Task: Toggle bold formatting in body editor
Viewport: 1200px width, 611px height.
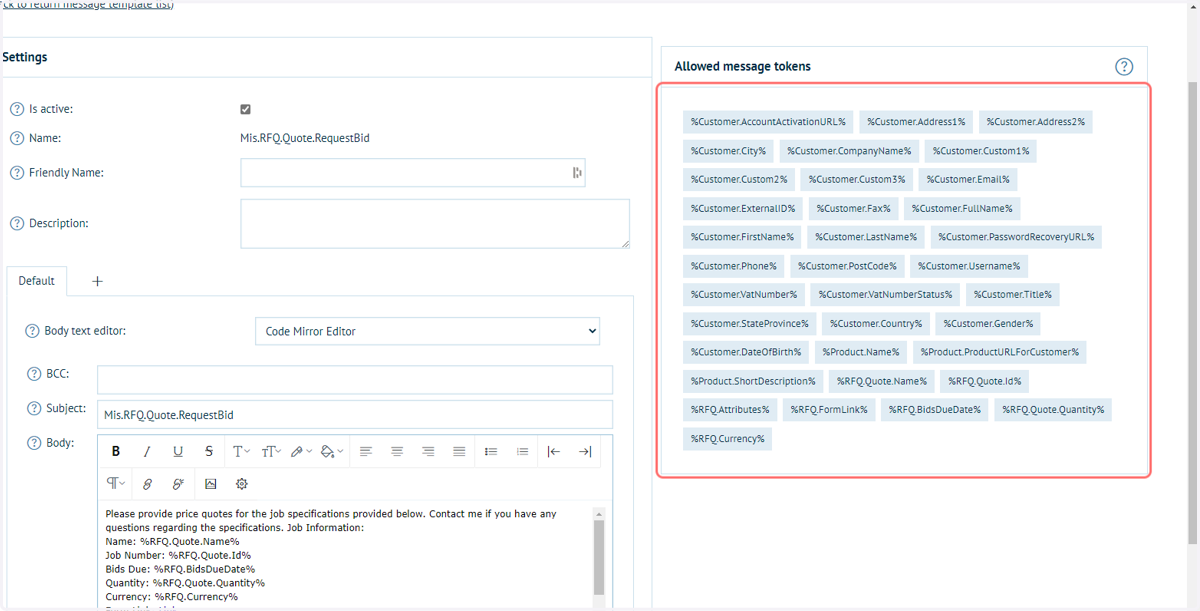Action: [x=116, y=452]
